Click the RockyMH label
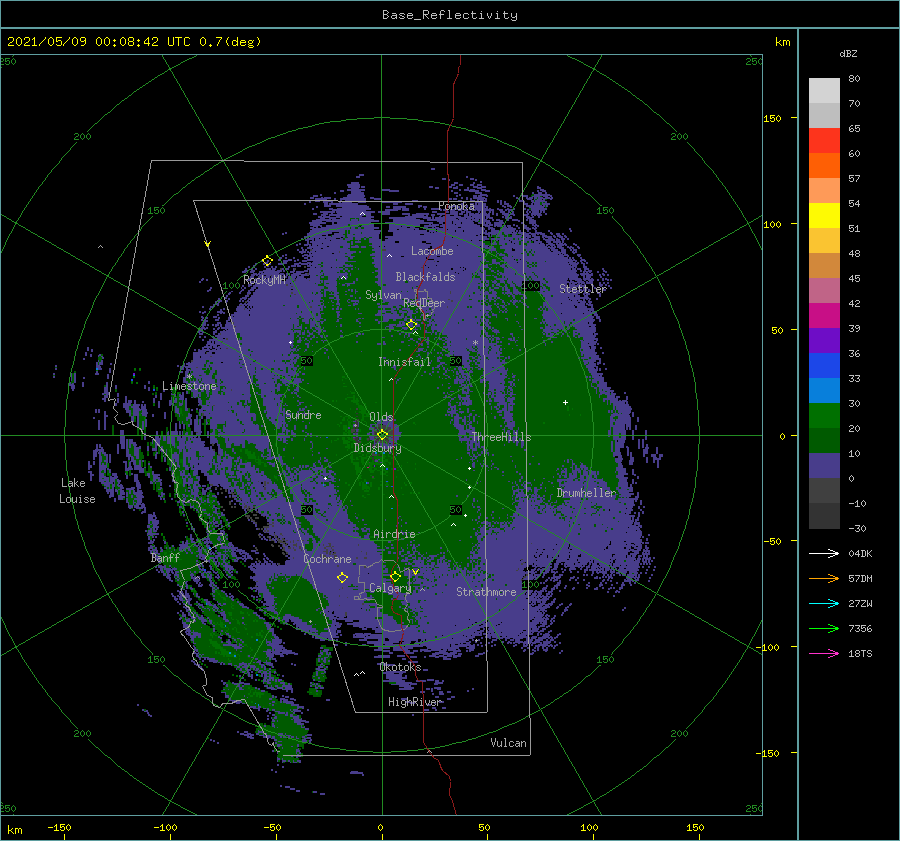This screenshot has height=841, width=900. click(x=264, y=280)
